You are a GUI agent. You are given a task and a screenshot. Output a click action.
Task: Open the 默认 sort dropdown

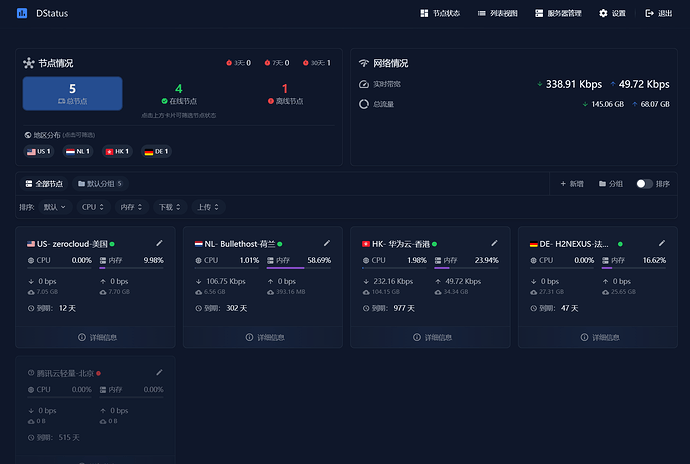click(55, 207)
